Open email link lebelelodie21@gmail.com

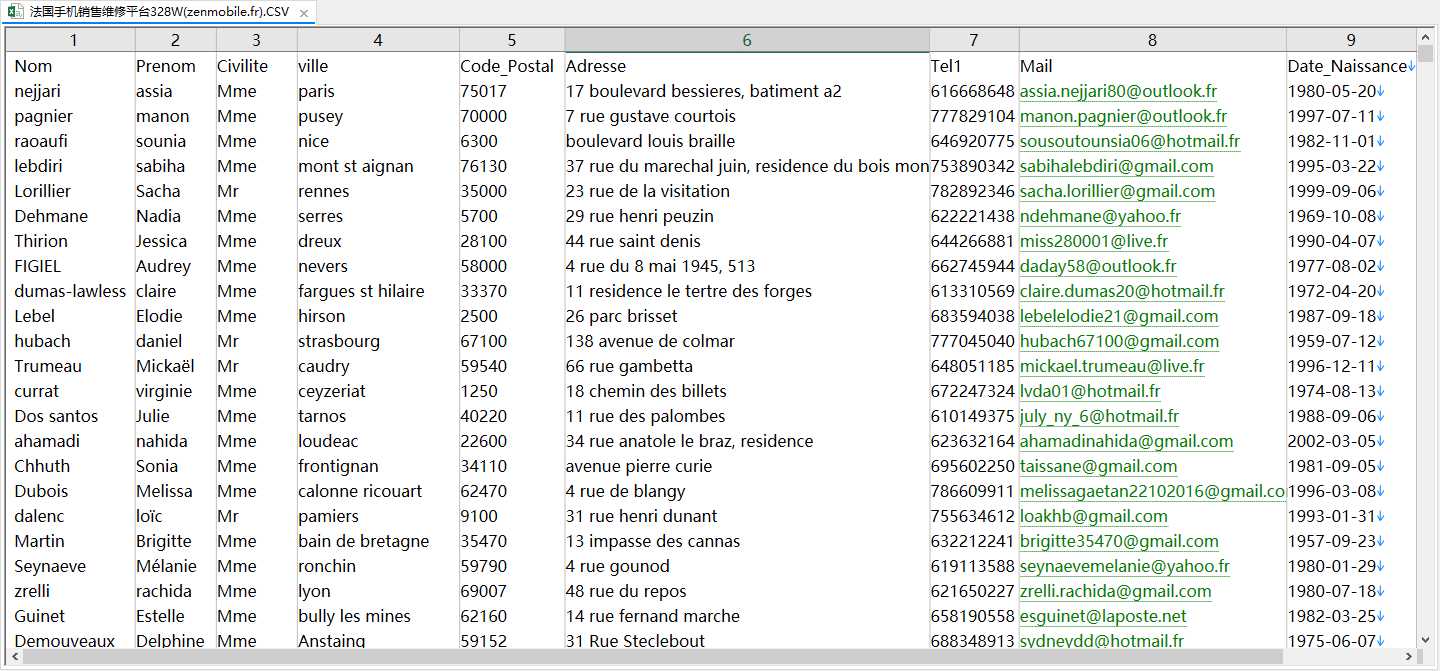tap(1119, 316)
